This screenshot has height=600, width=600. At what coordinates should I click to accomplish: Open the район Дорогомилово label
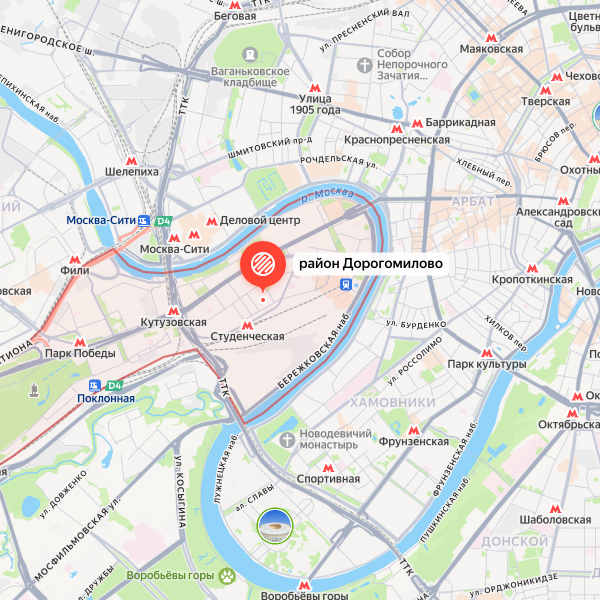pyautogui.click(x=371, y=263)
